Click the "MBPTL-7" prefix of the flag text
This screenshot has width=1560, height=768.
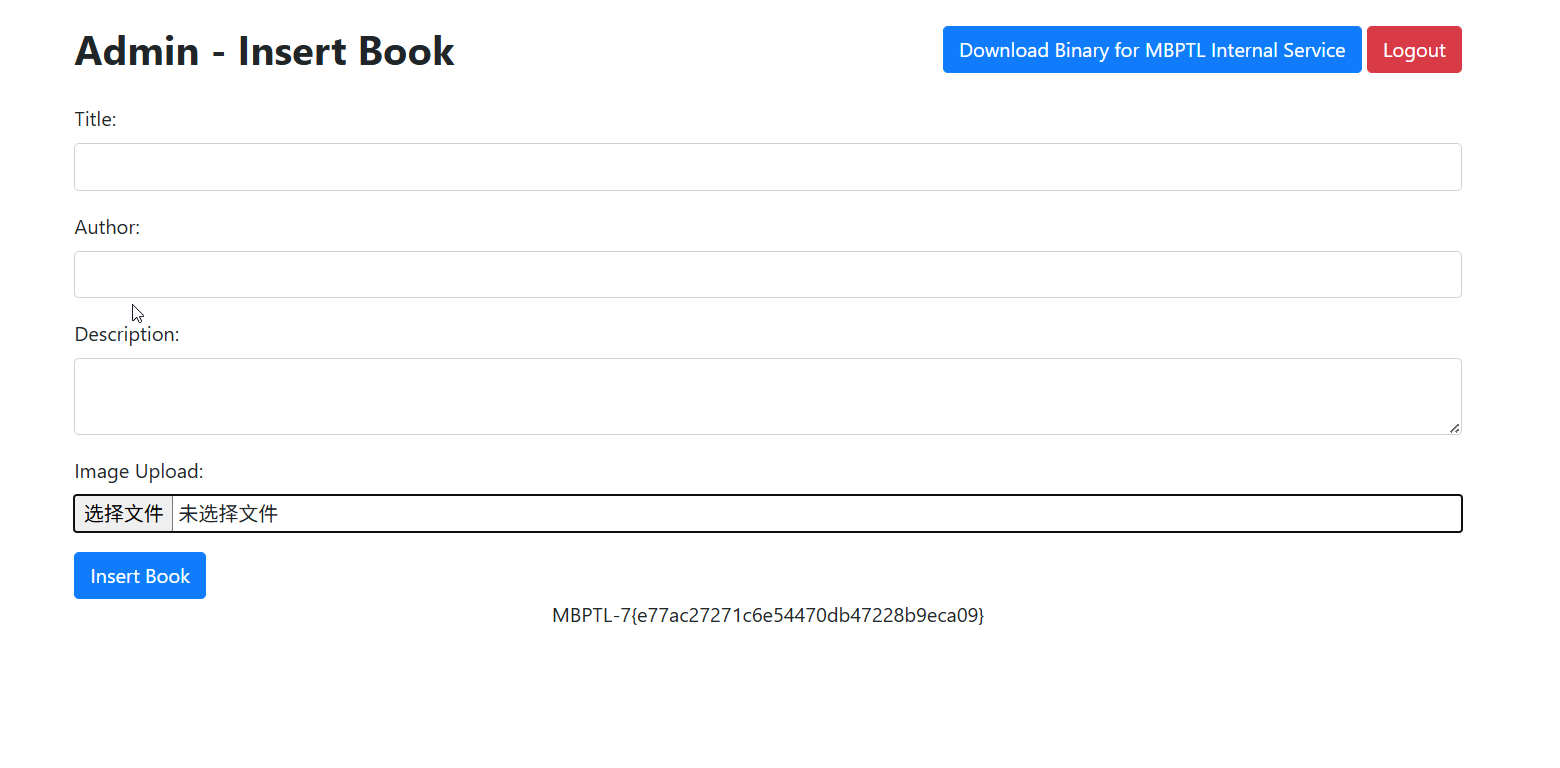click(590, 616)
